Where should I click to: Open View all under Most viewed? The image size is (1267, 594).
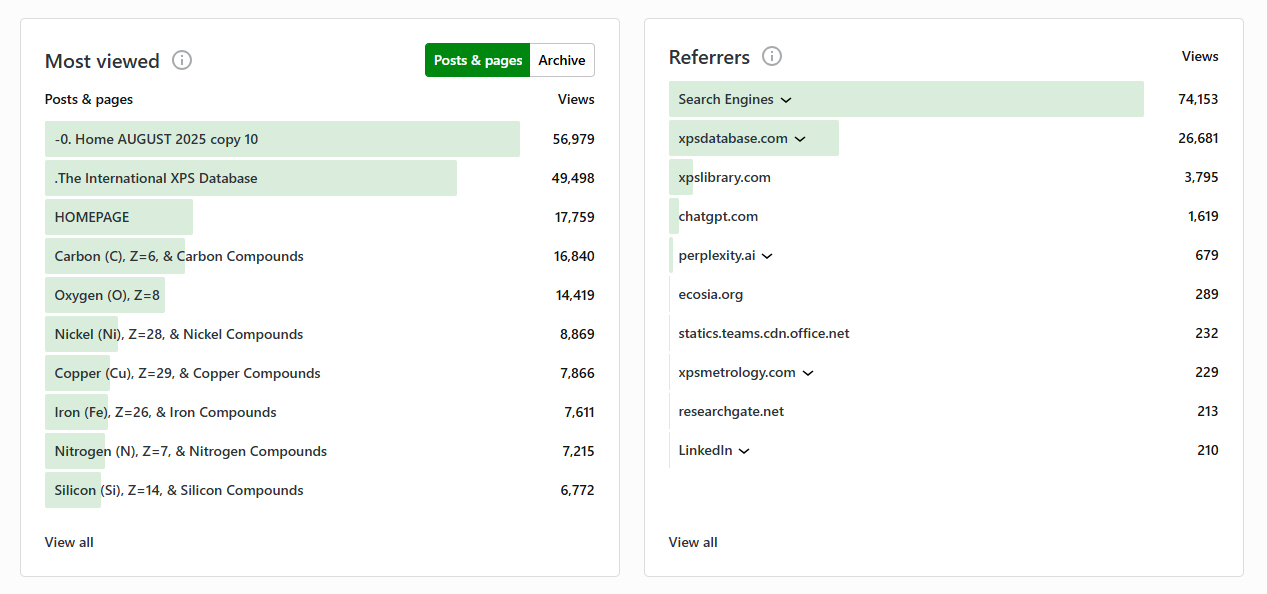point(69,542)
